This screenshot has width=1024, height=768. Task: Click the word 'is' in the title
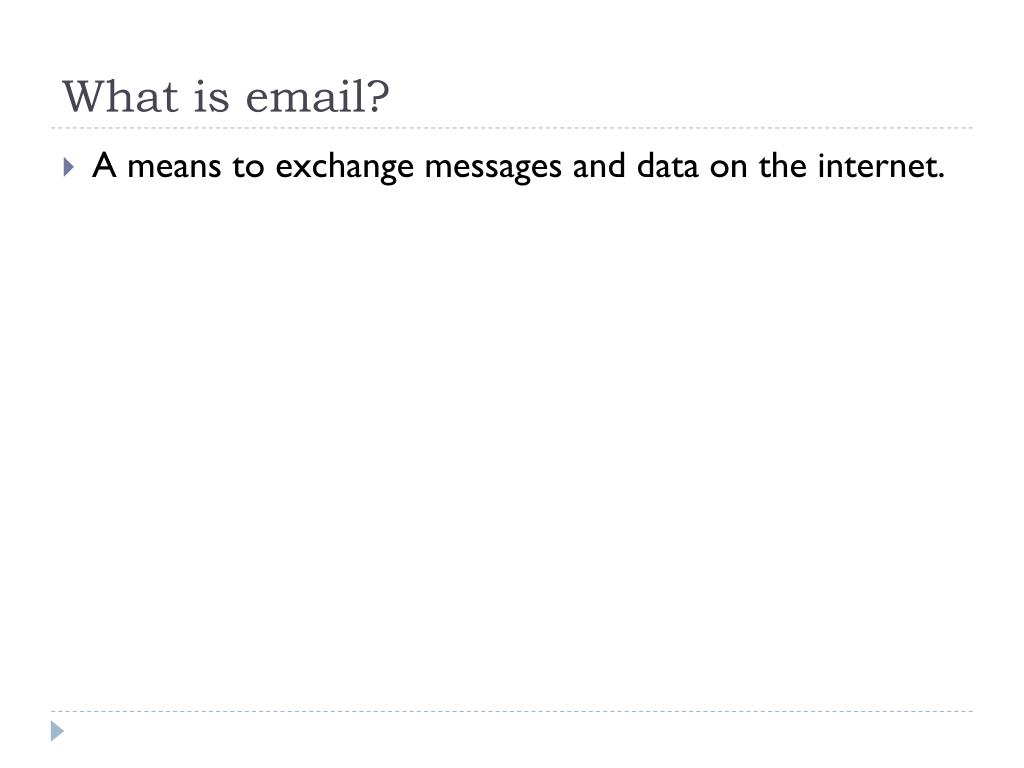coord(212,97)
